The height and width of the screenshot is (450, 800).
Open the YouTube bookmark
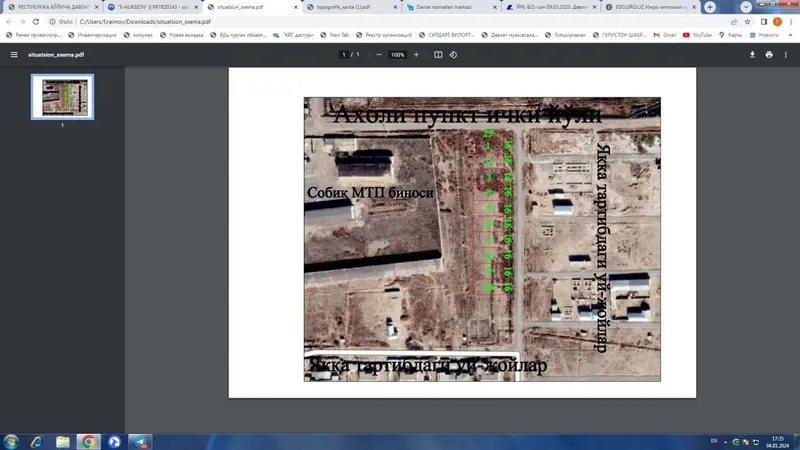(697, 35)
